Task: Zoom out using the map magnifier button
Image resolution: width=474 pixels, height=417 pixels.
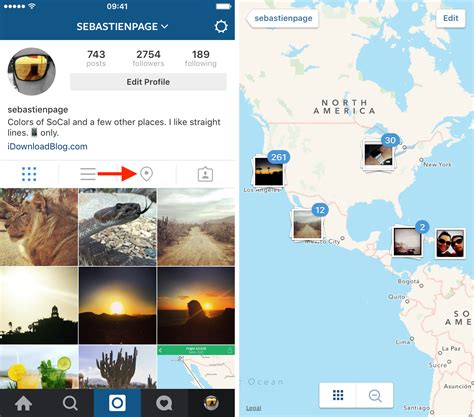Action: [x=375, y=396]
